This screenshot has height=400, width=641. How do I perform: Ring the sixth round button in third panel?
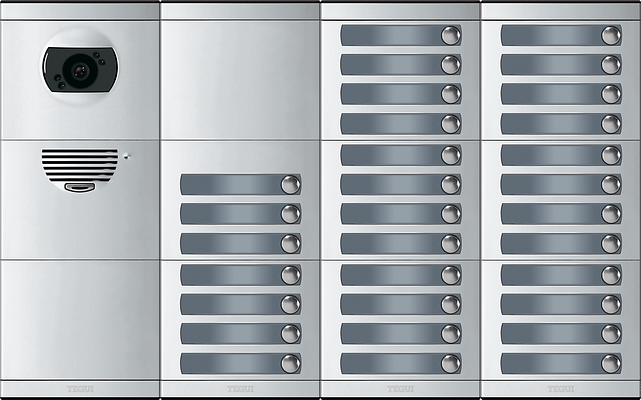(451, 184)
